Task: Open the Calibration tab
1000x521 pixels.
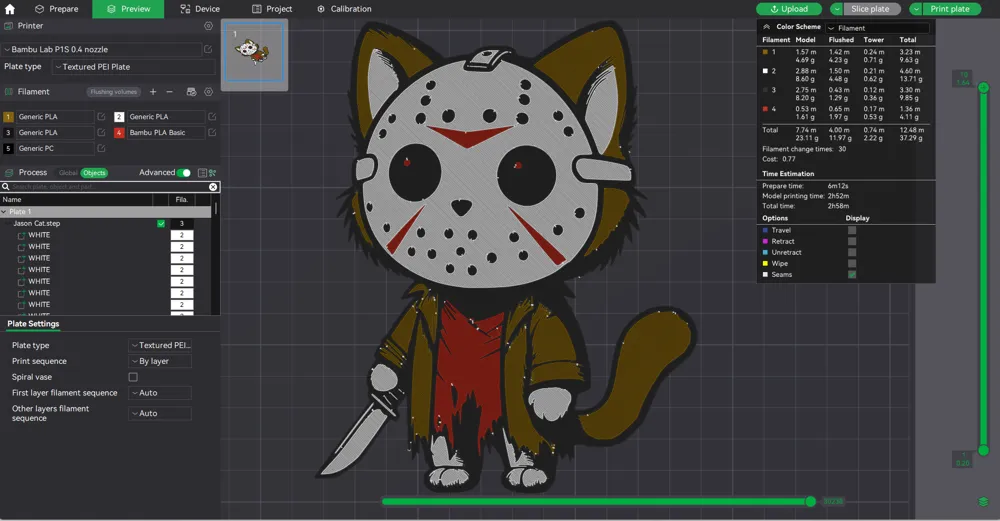Action: [344, 9]
